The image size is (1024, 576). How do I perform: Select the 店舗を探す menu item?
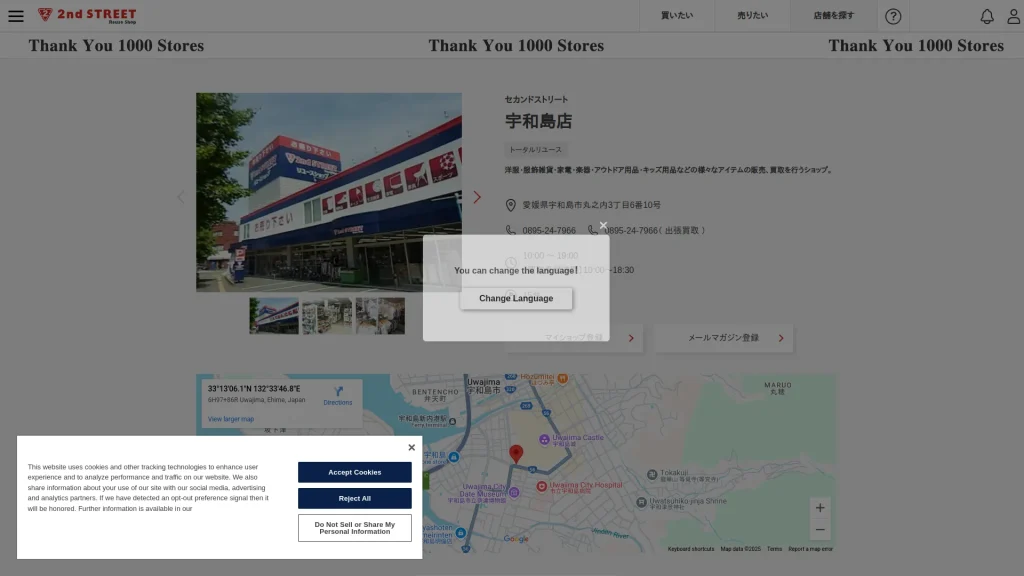point(833,16)
